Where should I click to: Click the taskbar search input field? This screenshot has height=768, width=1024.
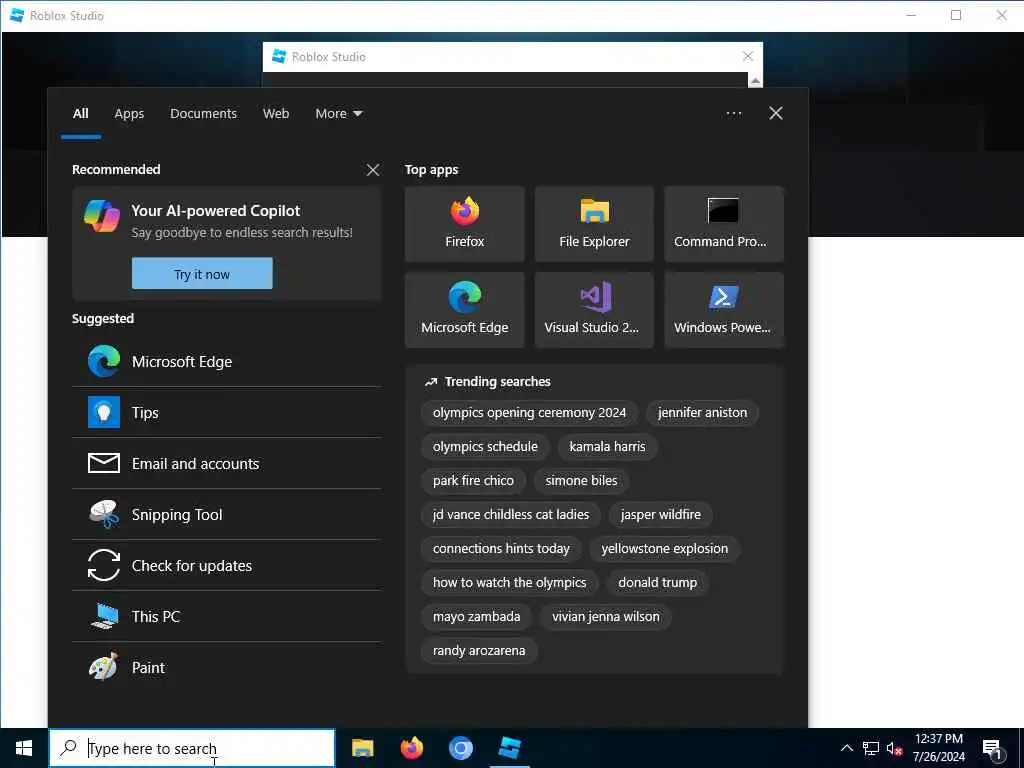point(192,748)
